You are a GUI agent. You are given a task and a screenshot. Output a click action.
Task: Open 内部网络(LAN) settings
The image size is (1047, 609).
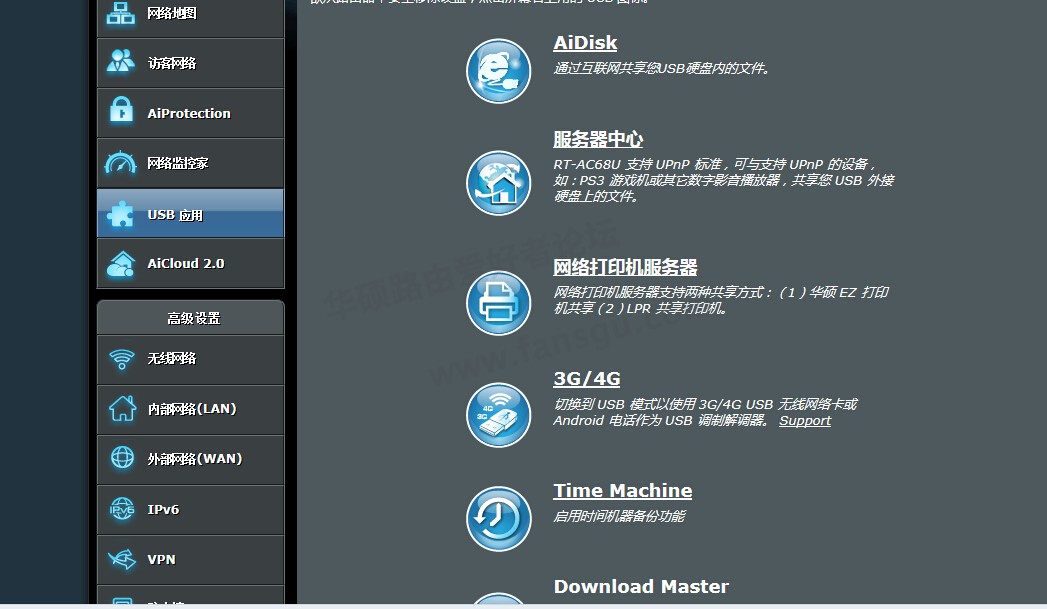(x=190, y=410)
